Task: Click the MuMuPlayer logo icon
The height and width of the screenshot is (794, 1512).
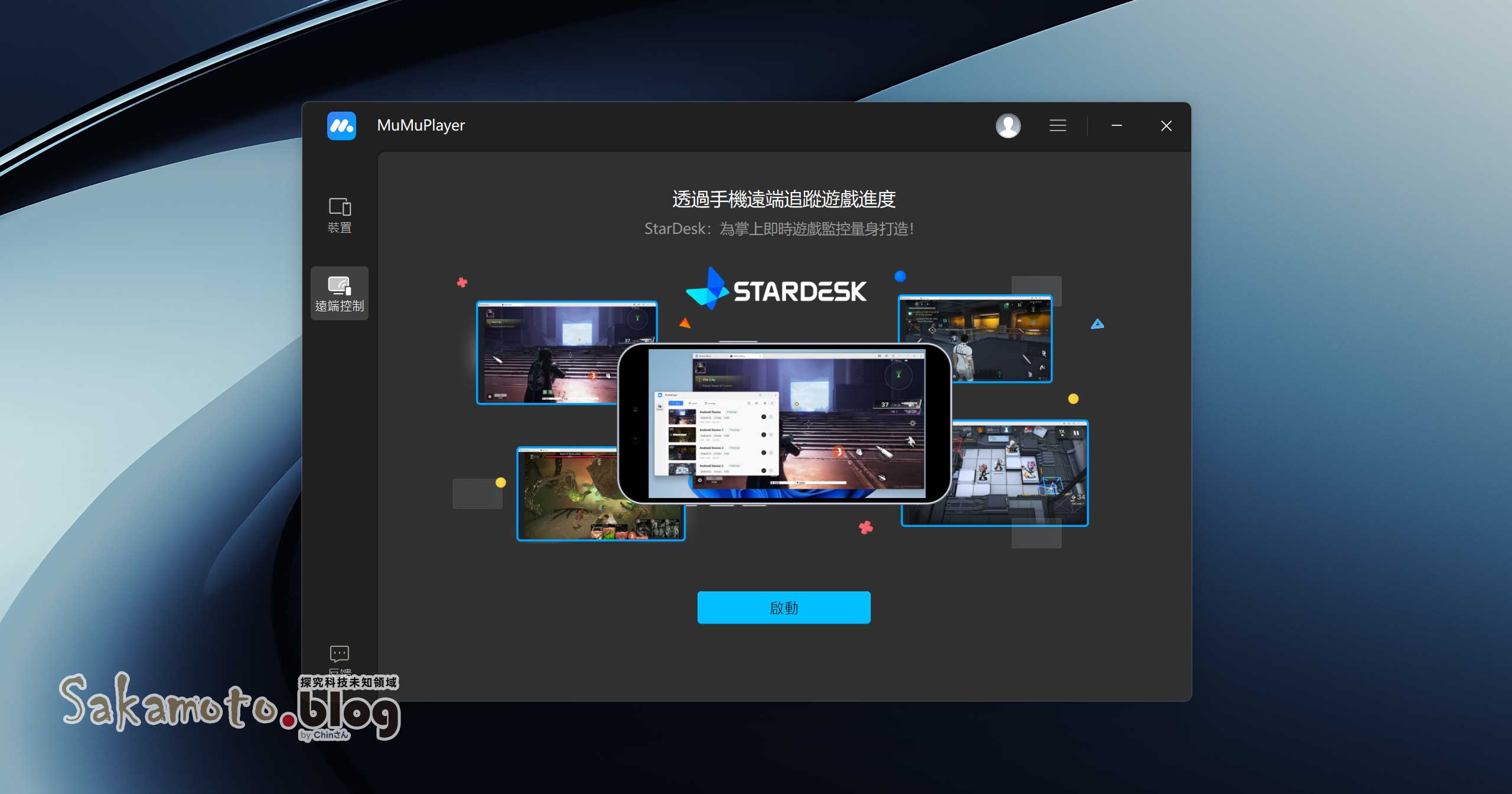Action: (341, 126)
